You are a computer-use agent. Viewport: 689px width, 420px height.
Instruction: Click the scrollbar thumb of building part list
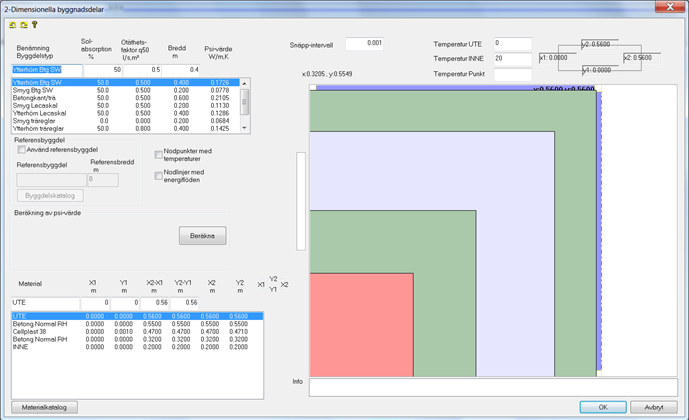click(x=245, y=102)
